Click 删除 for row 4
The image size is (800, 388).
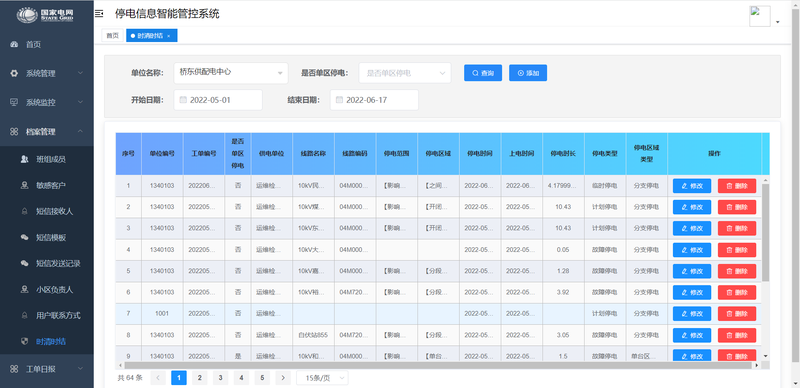click(x=737, y=250)
